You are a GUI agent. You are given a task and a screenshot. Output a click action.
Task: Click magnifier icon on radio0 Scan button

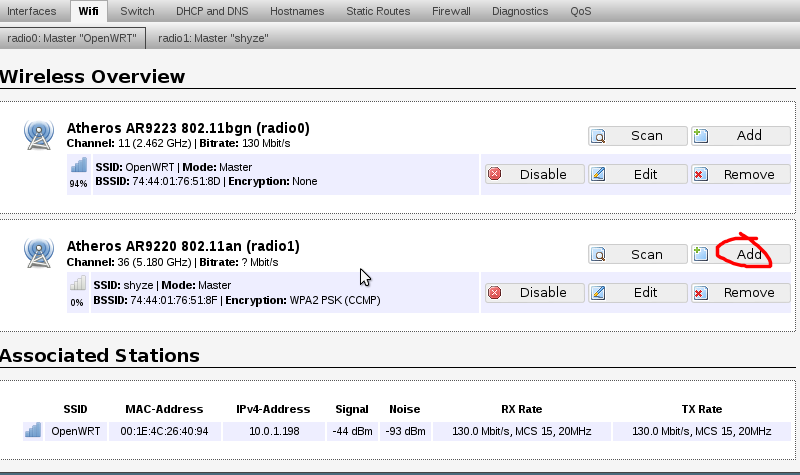click(598, 136)
